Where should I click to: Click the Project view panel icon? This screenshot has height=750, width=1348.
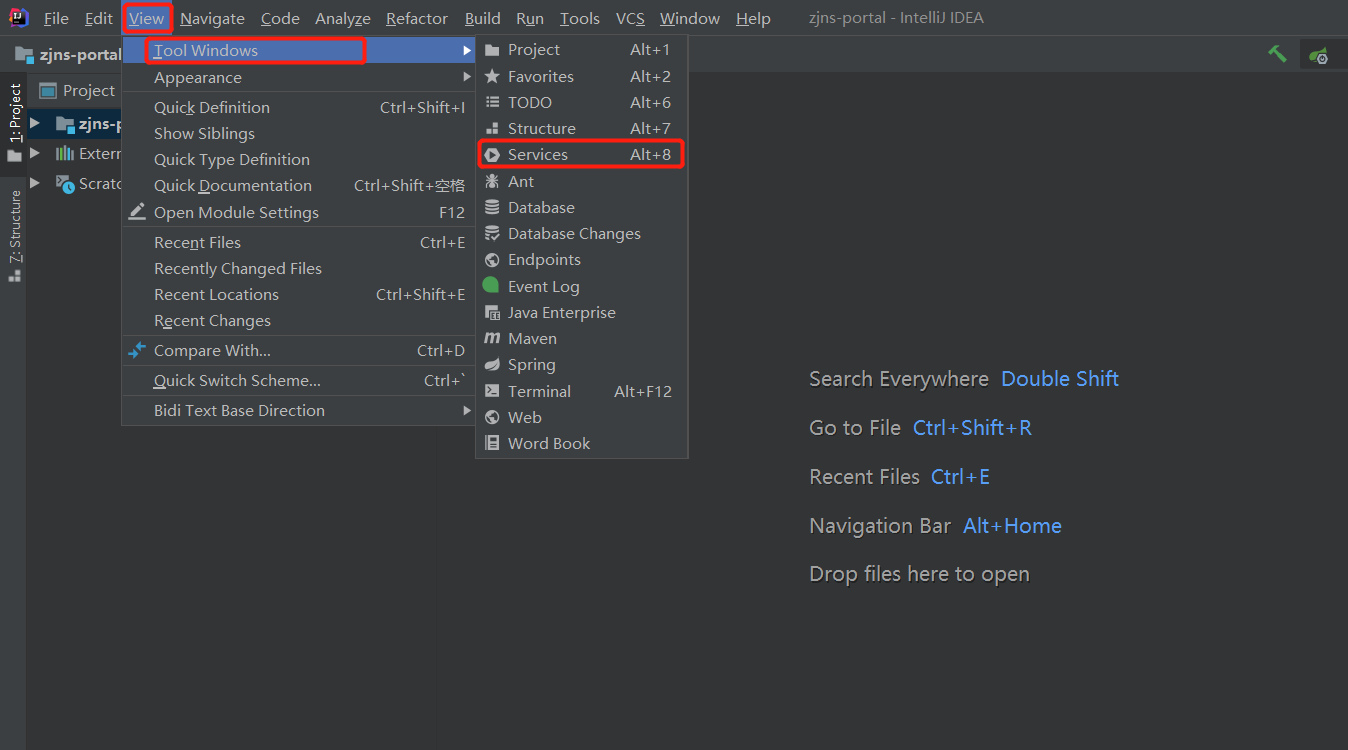click(47, 91)
